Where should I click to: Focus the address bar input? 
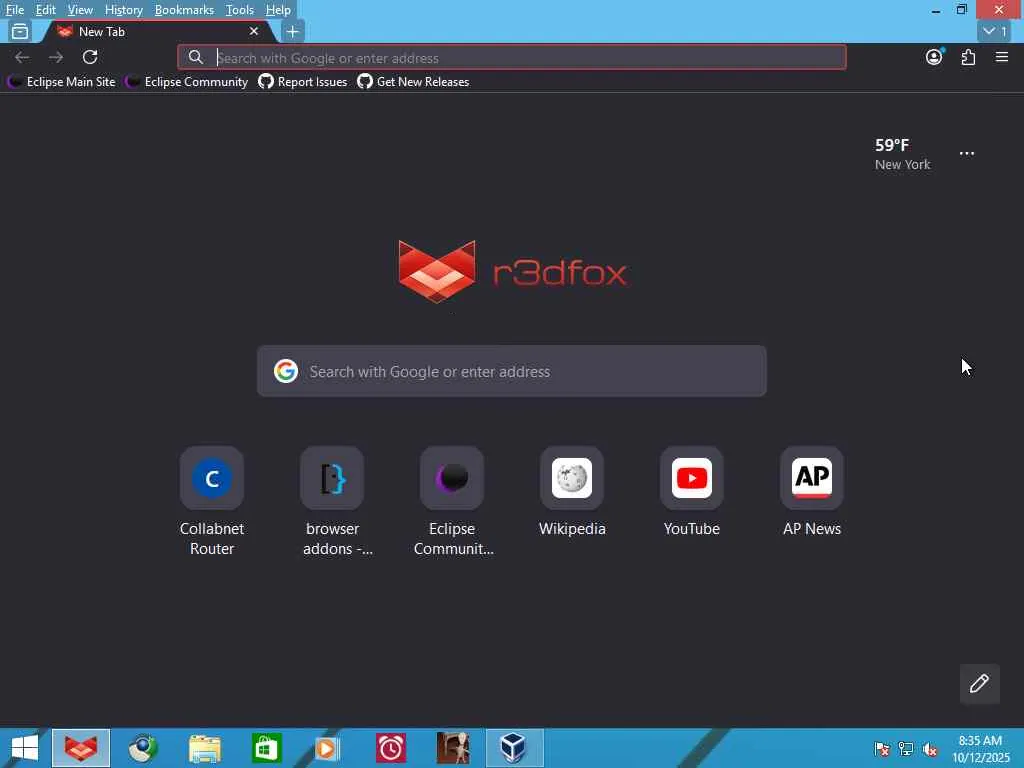(x=512, y=57)
